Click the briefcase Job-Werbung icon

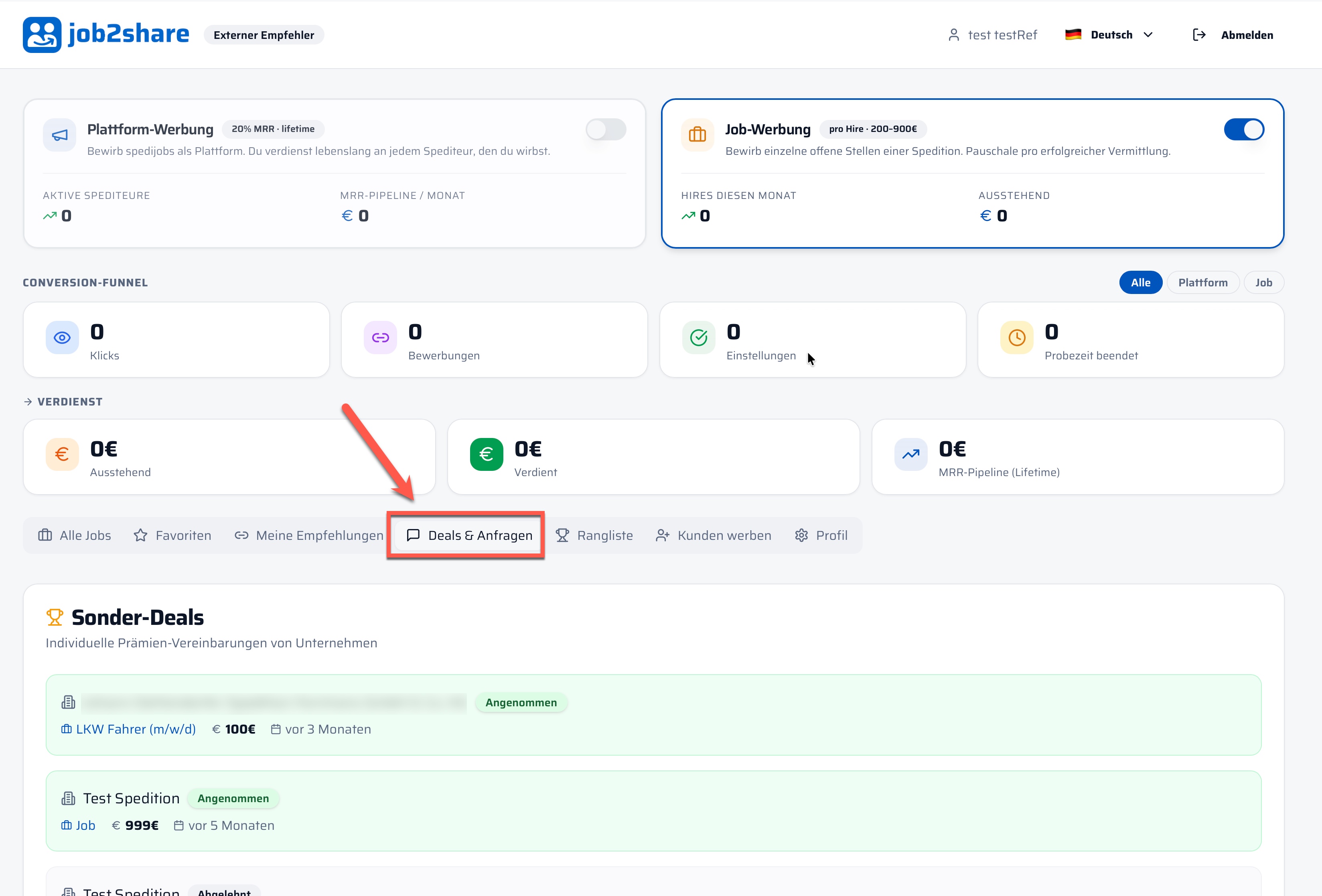coord(697,135)
